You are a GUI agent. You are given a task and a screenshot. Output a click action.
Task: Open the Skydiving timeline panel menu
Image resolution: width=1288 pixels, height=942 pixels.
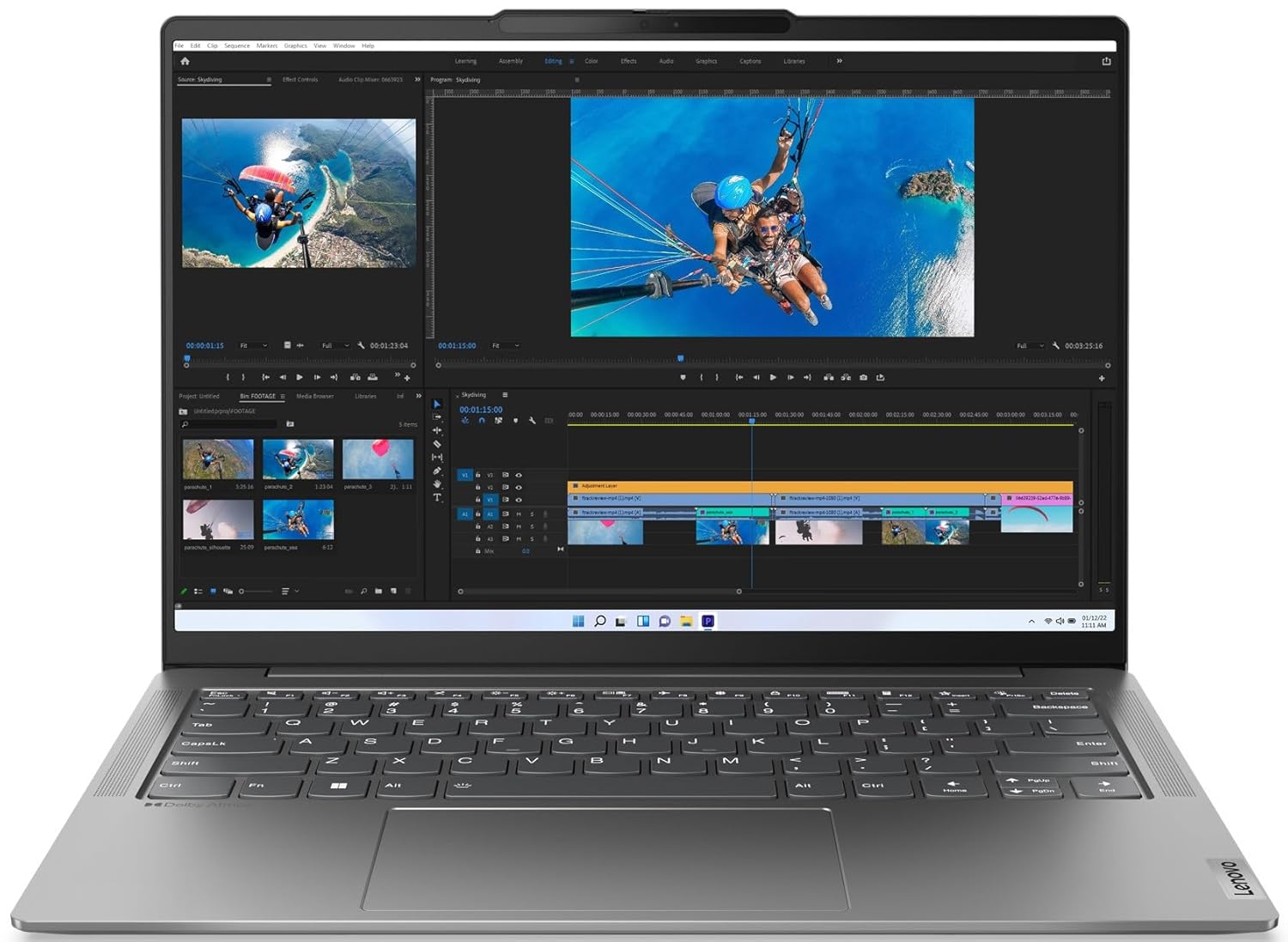(x=505, y=396)
